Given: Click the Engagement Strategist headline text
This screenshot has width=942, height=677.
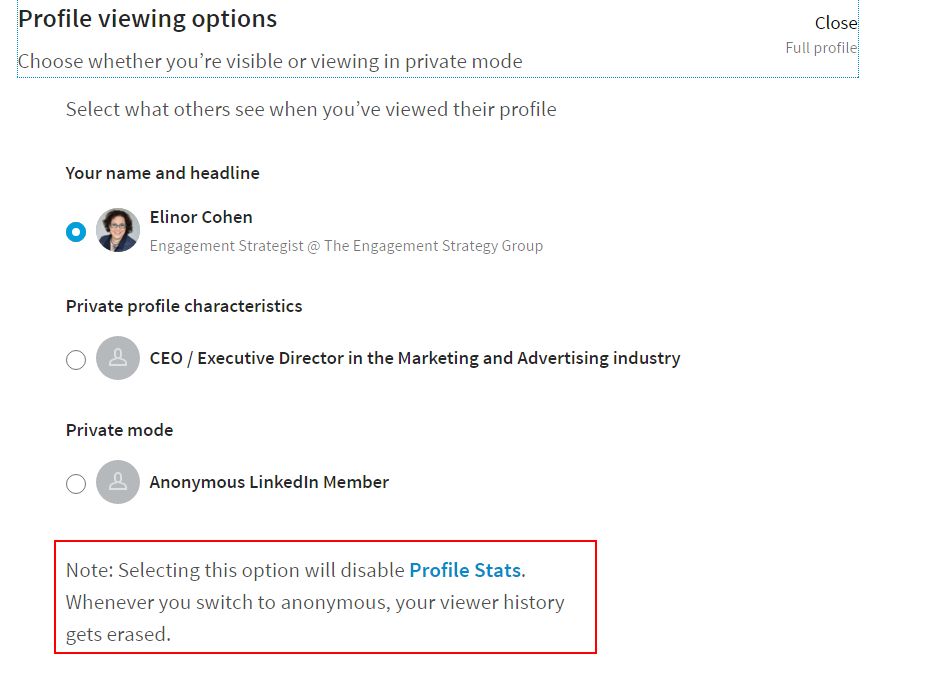Looking at the screenshot, I should [346, 246].
